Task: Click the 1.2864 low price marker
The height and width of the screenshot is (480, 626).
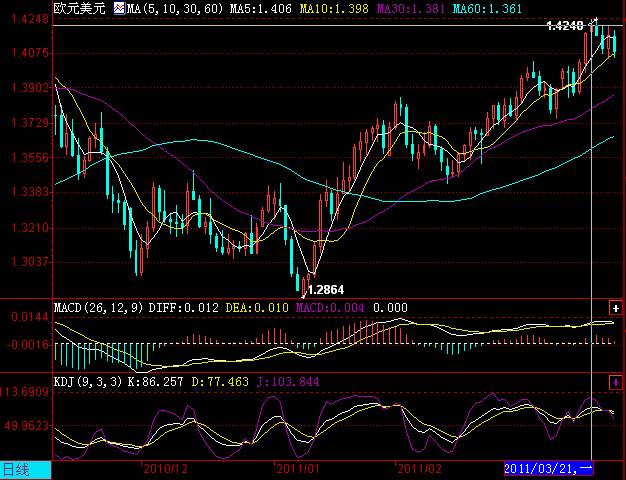Action: click(x=326, y=290)
